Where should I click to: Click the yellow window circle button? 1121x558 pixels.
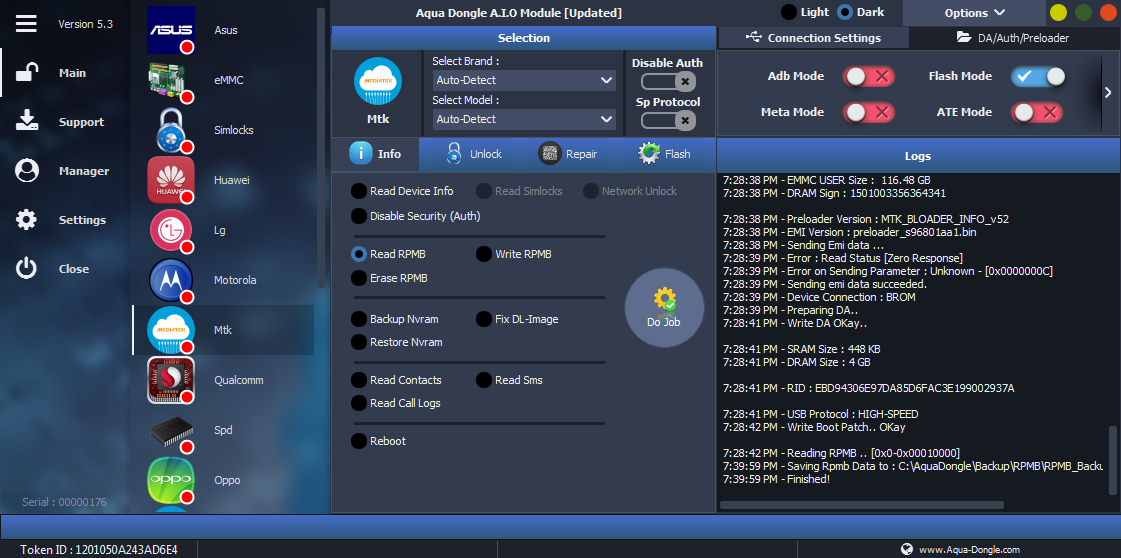(1058, 12)
